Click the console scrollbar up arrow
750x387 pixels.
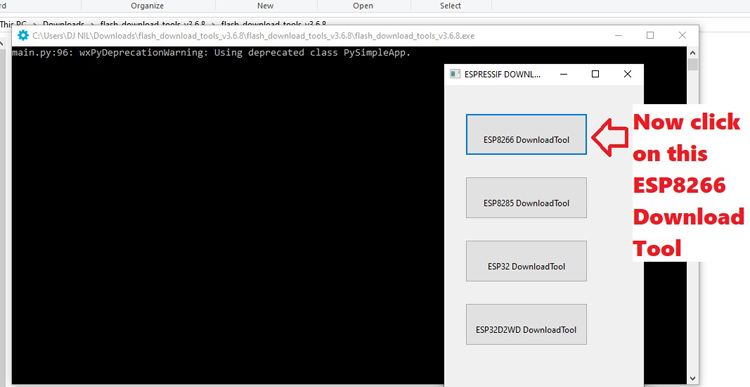[x=692, y=53]
